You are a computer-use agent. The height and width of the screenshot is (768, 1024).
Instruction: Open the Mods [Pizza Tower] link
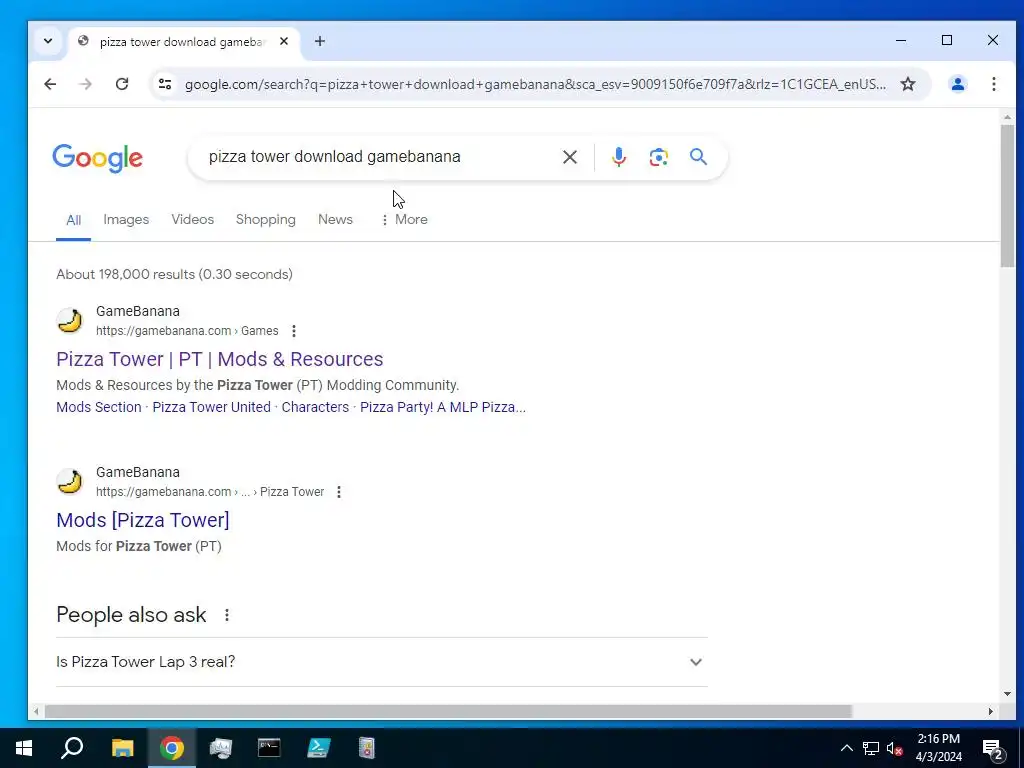143,520
